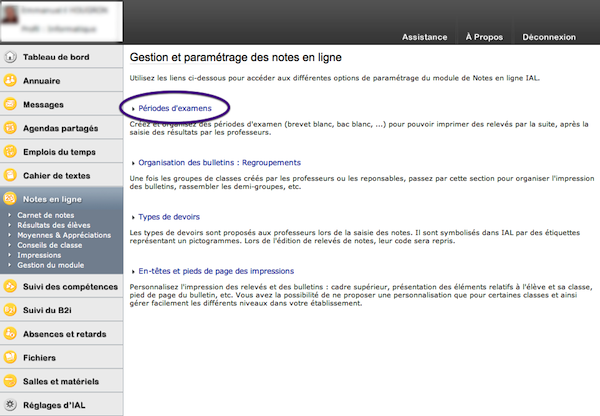Viewport: 600px width, 416px height.
Task: Select Conseils de classe submenu item
Action: (x=49, y=244)
